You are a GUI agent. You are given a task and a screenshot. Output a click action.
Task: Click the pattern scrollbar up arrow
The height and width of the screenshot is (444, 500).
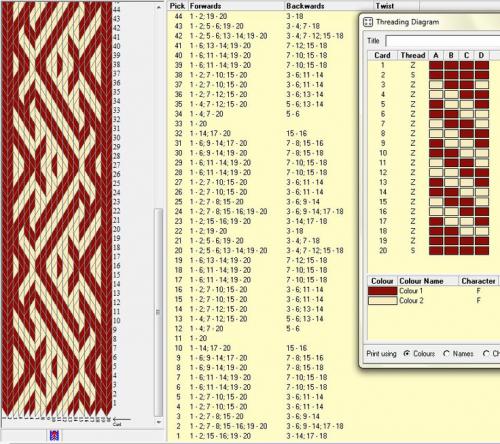point(159,7)
